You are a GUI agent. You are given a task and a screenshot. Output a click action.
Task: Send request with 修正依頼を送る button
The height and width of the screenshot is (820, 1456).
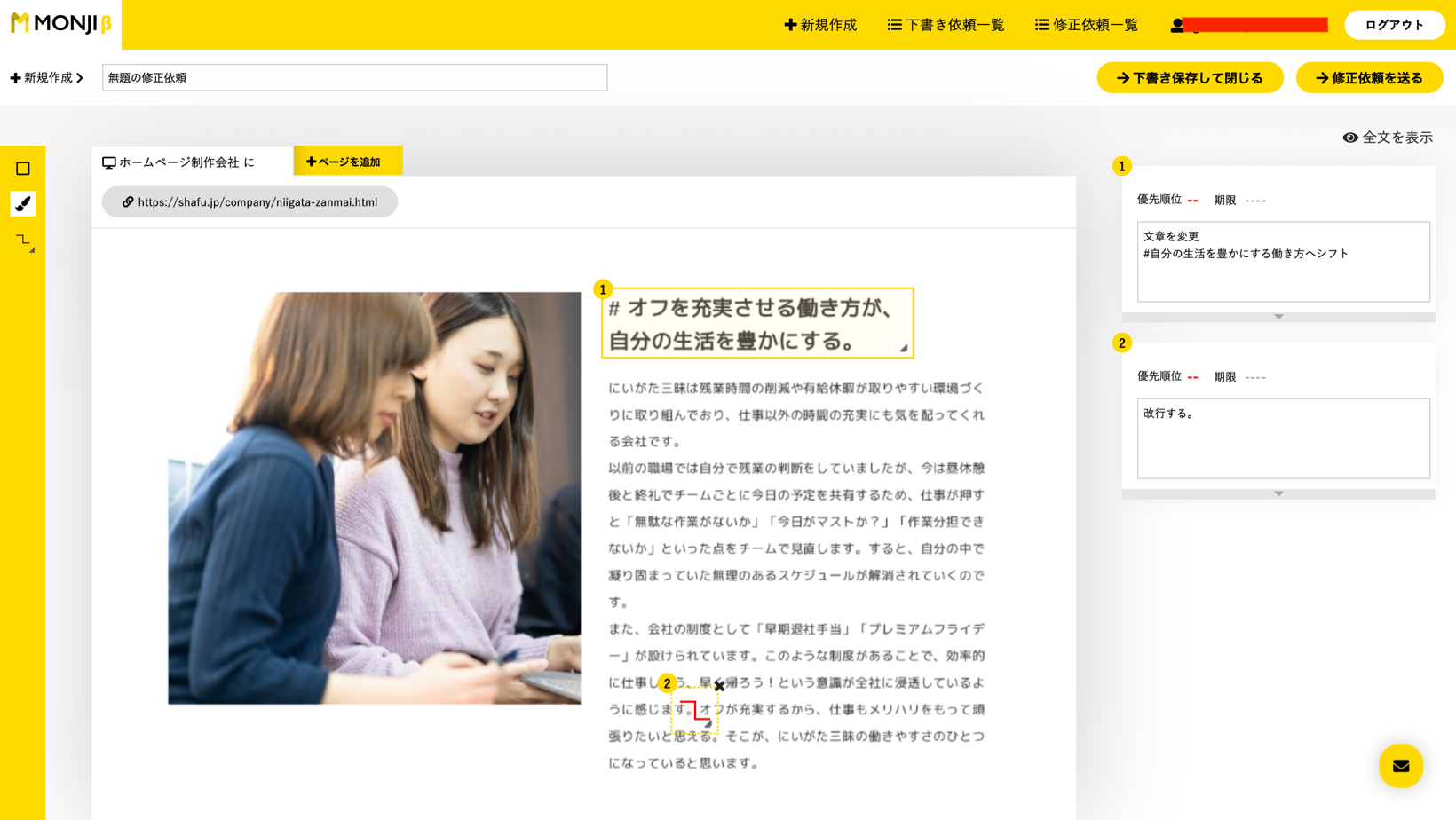pyautogui.click(x=1369, y=78)
